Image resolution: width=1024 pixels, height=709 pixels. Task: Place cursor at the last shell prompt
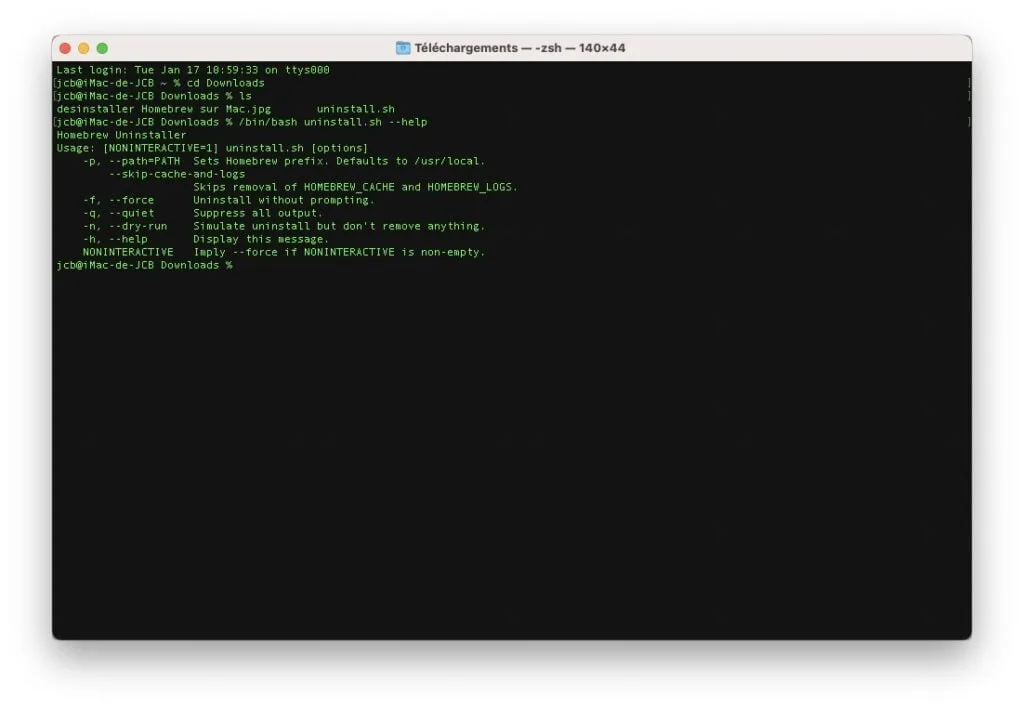click(x=240, y=265)
